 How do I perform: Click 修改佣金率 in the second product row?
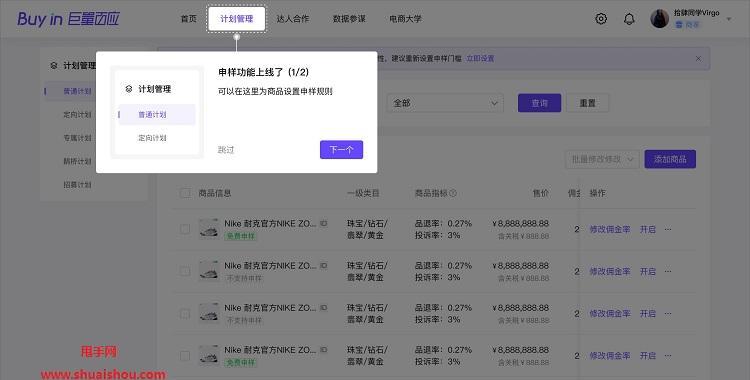coord(610,271)
